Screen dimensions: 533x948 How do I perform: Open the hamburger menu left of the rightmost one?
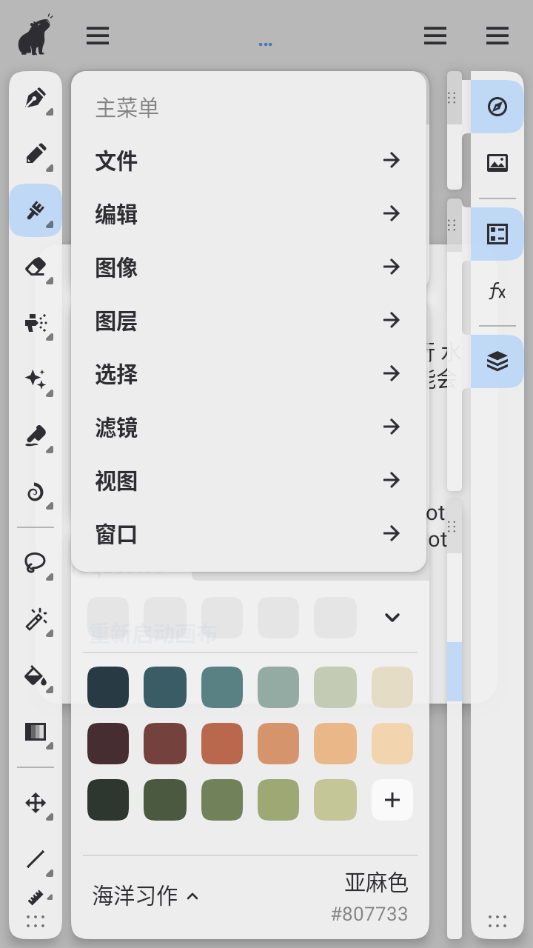click(434, 35)
